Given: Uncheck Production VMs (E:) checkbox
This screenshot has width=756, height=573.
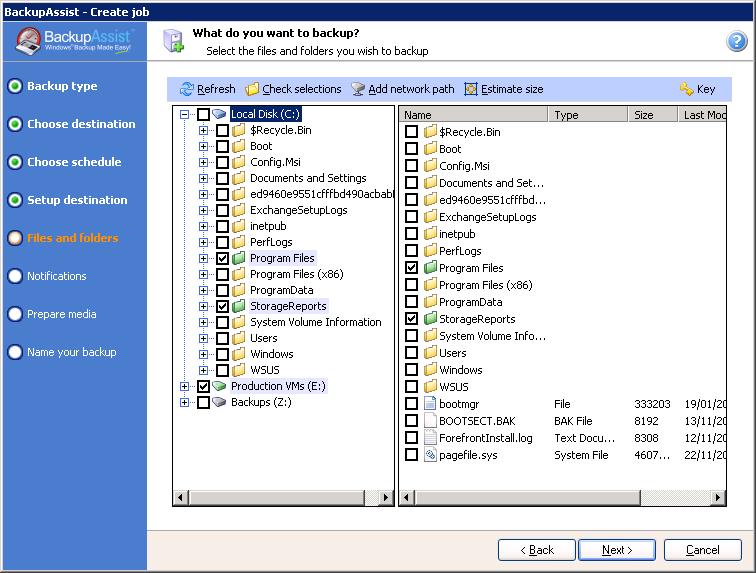Looking at the screenshot, I should coord(203,386).
